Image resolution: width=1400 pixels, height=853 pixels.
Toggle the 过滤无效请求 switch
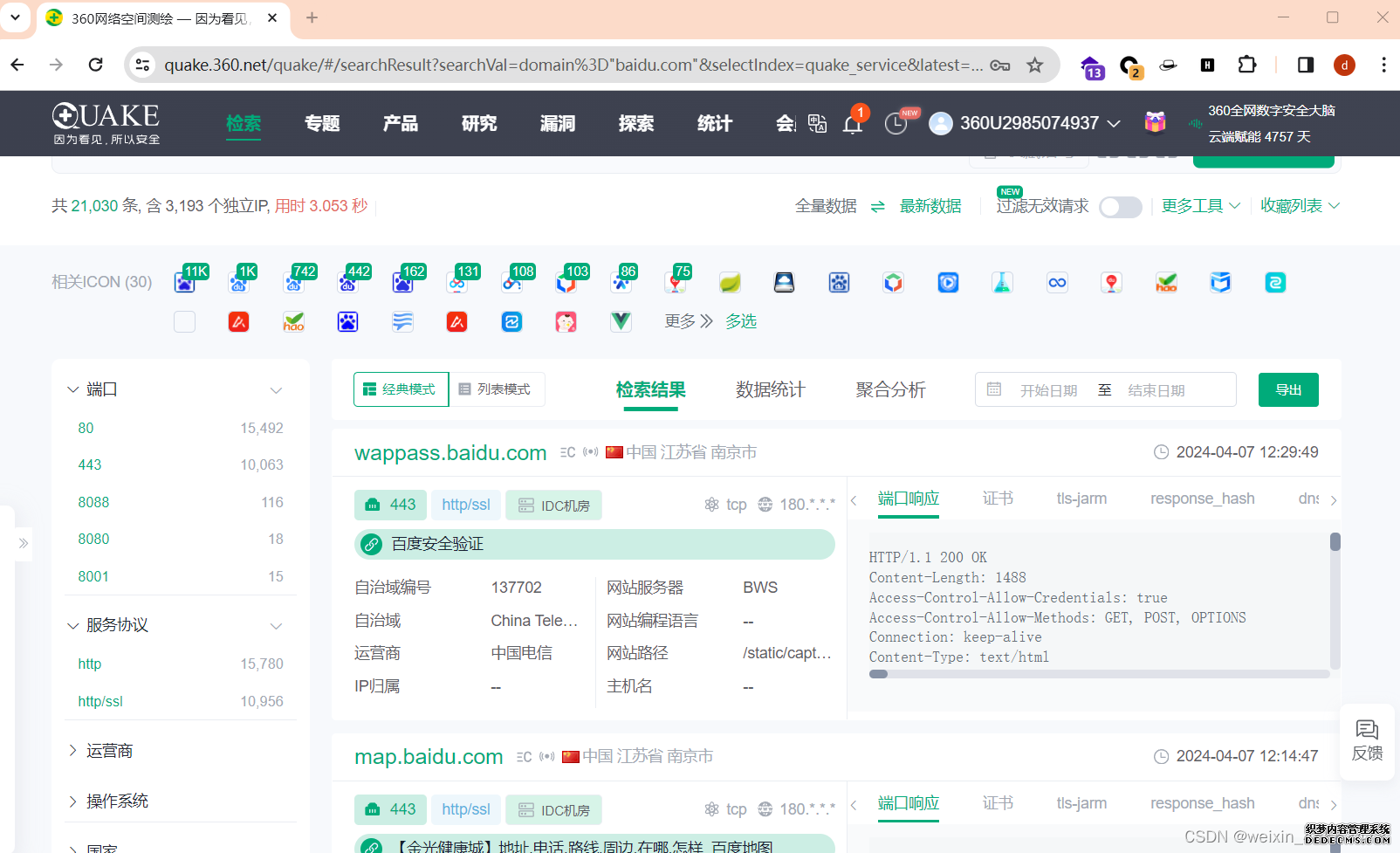[1120, 207]
